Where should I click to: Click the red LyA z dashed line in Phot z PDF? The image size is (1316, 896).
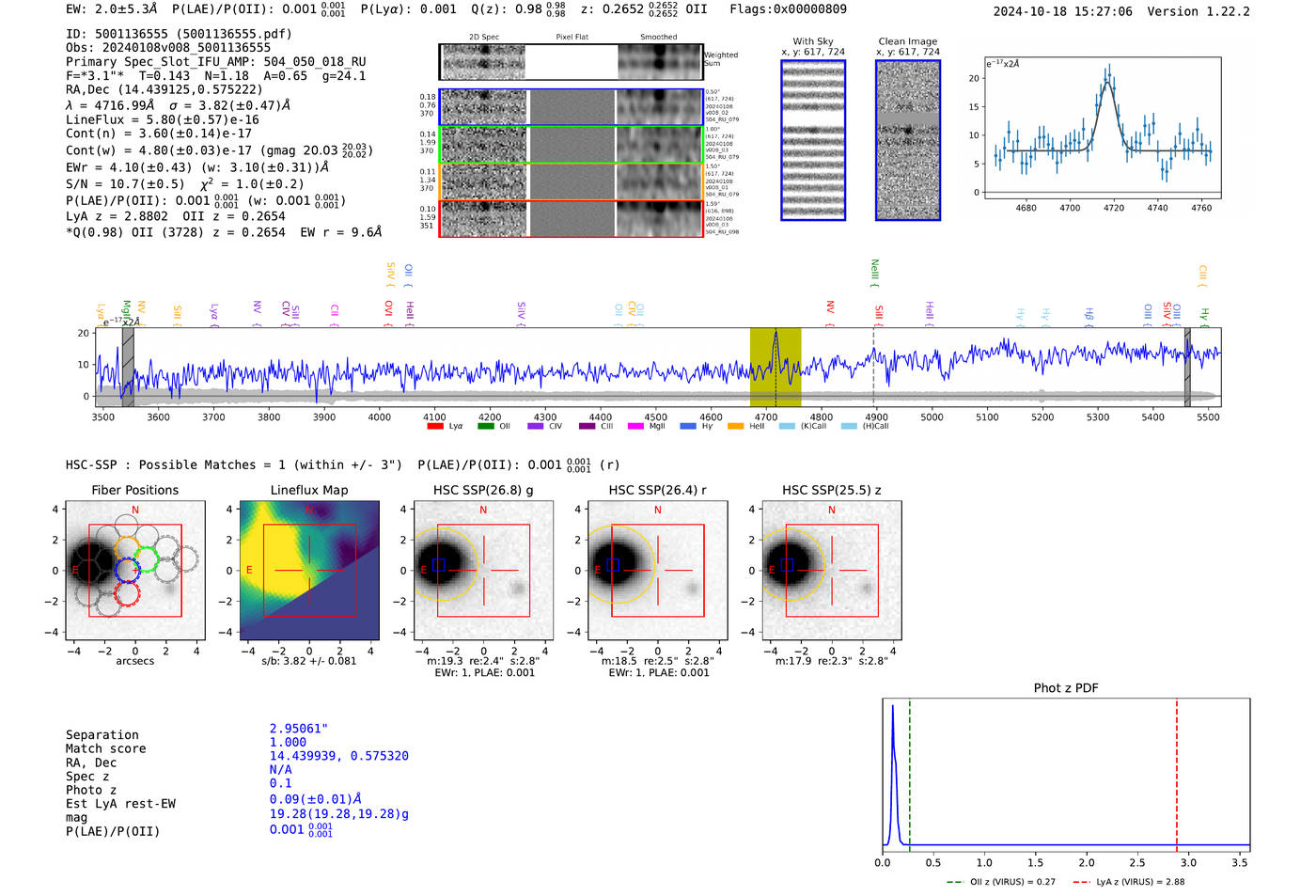pos(1177,775)
